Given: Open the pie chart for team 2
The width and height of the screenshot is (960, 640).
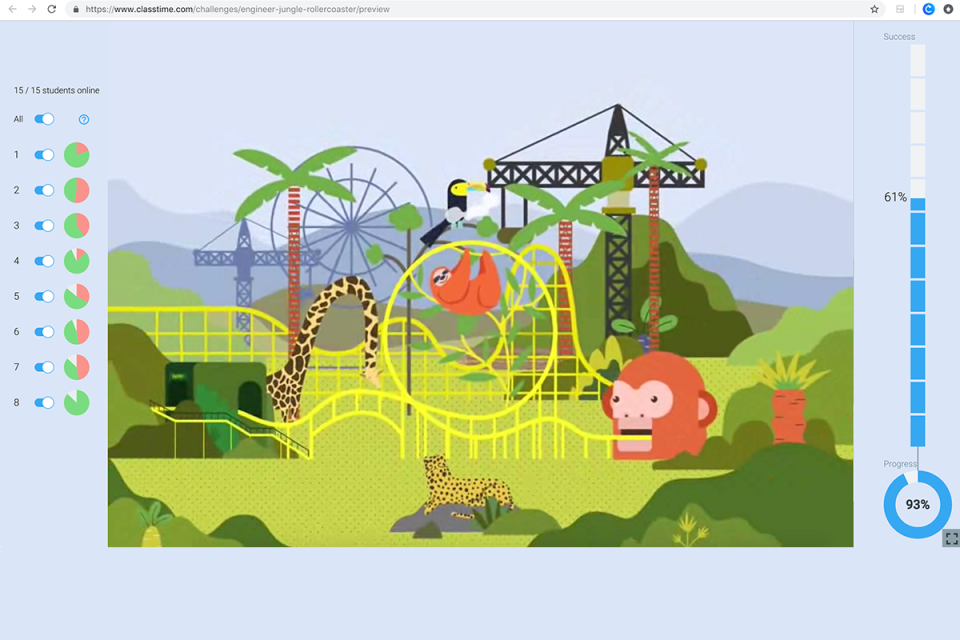Looking at the screenshot, I should tap(77, 190).
